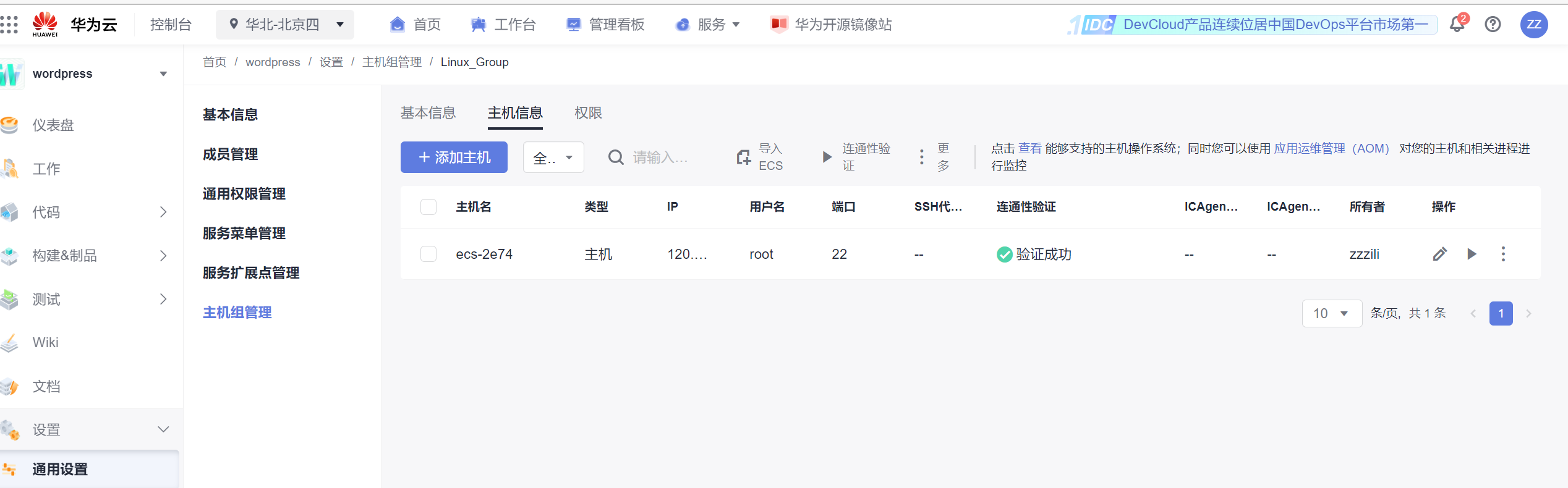
Task: Click the previous page arrow
Action: click(1473, 313)
